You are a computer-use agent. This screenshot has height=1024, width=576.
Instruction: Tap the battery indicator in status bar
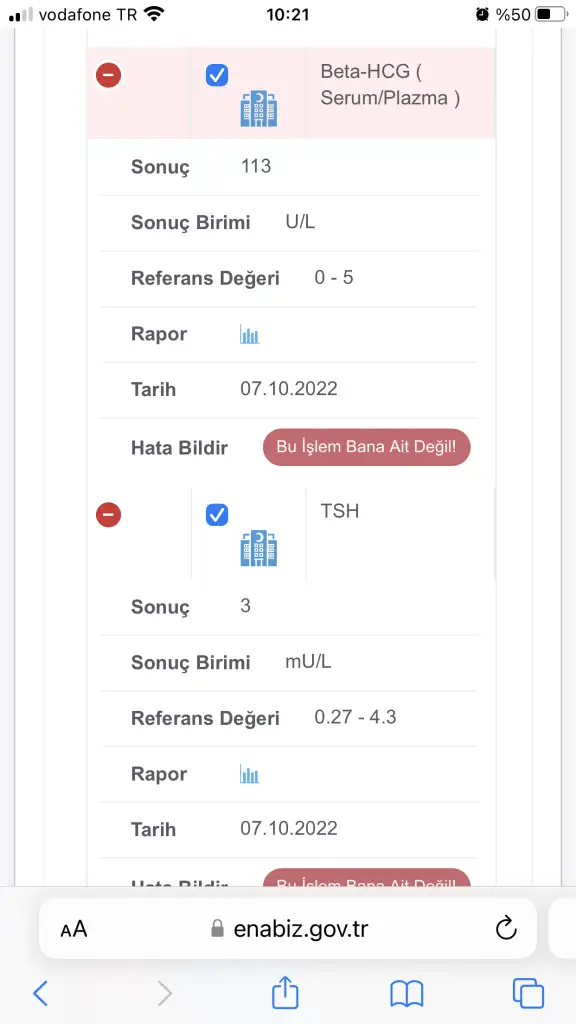[551, 14]
